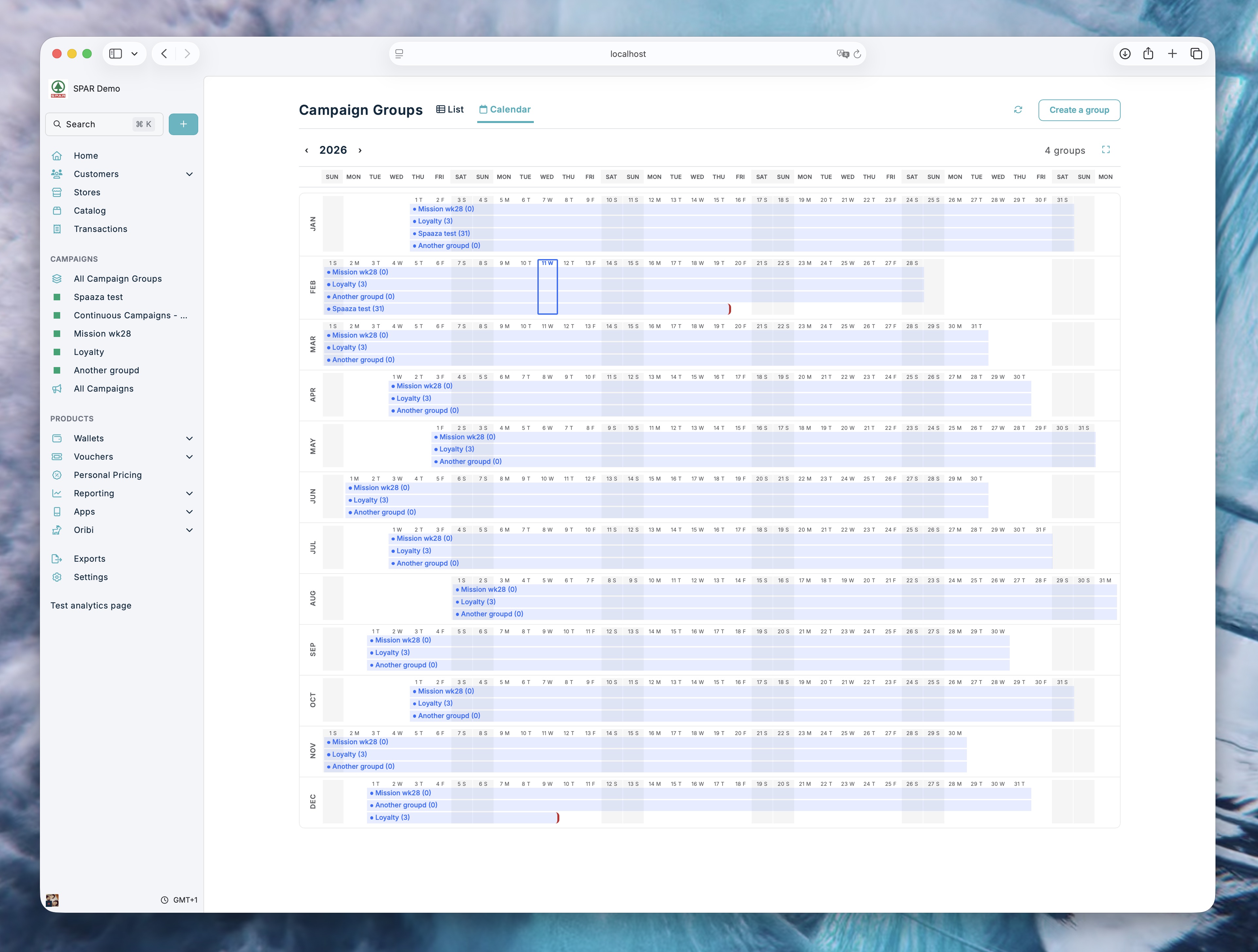Open the All Campaigns megaphone icon

click(x=58, y=388)
